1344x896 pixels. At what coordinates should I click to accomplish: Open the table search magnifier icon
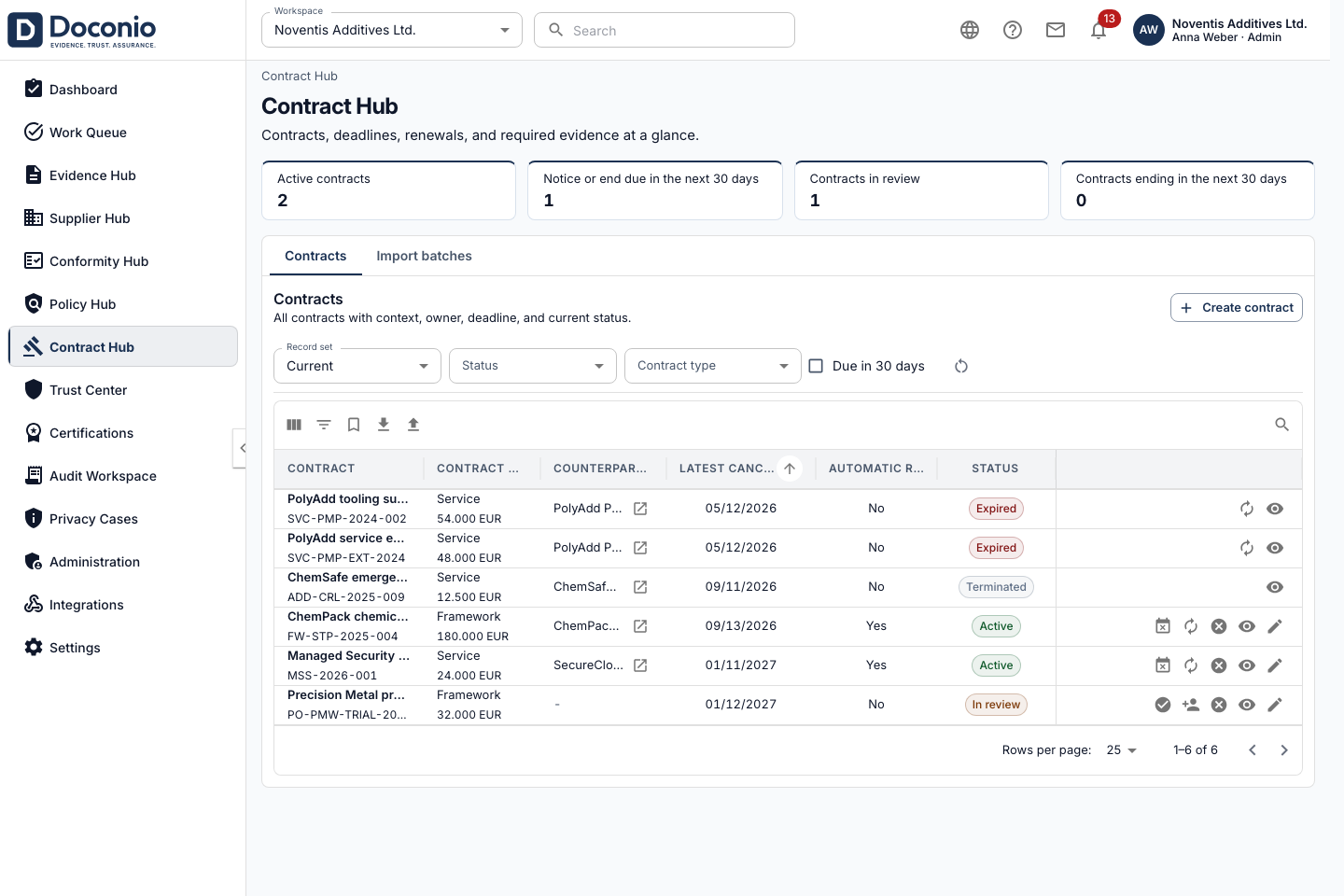point(1282,425)
